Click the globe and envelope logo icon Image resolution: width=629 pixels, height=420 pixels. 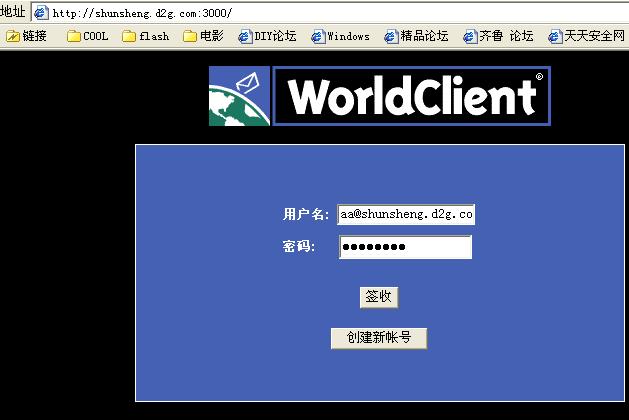(x=239, y=96)
